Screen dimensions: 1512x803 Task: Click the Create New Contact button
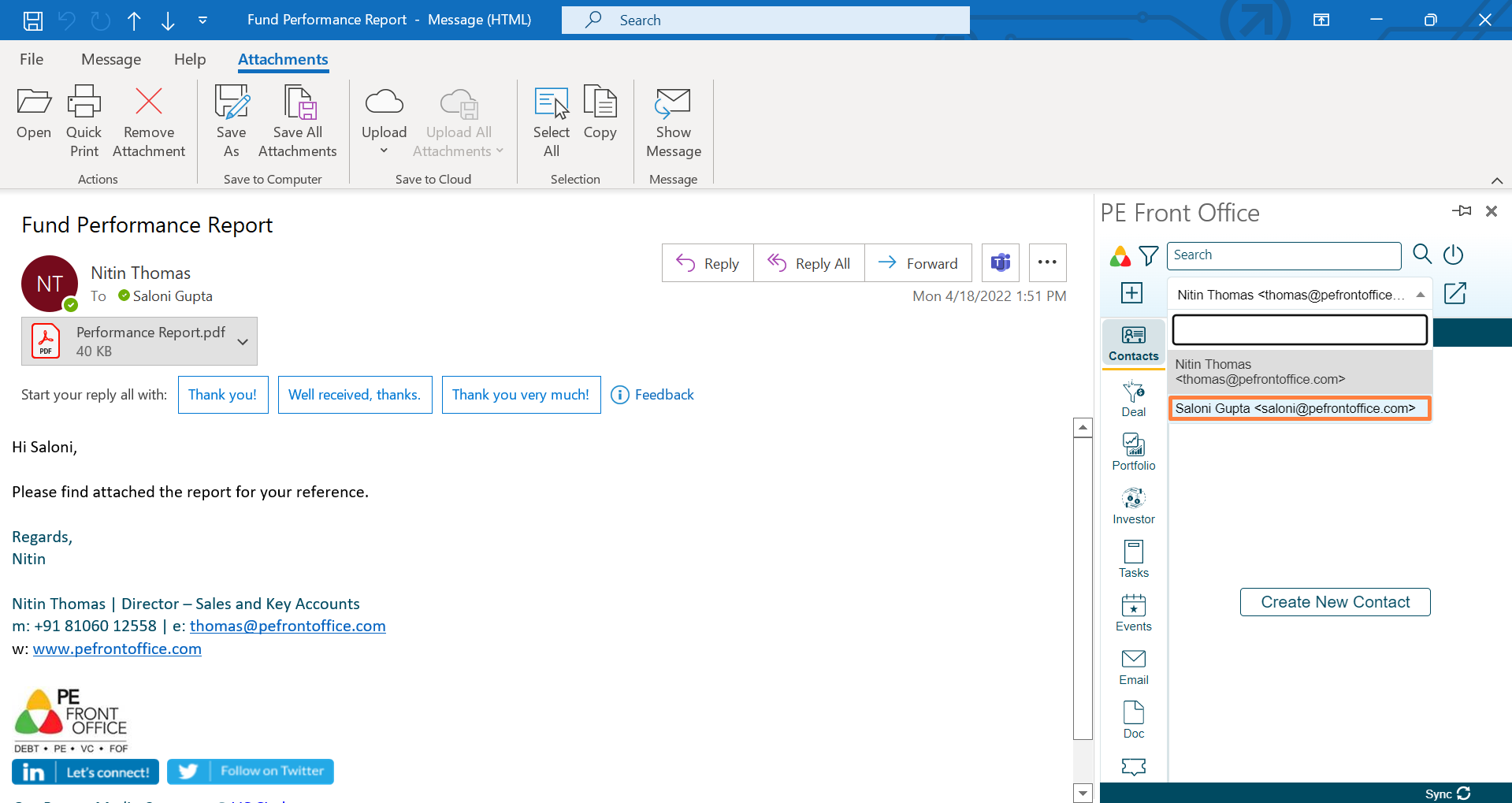pyautogui.click(x=1335, y=602)
